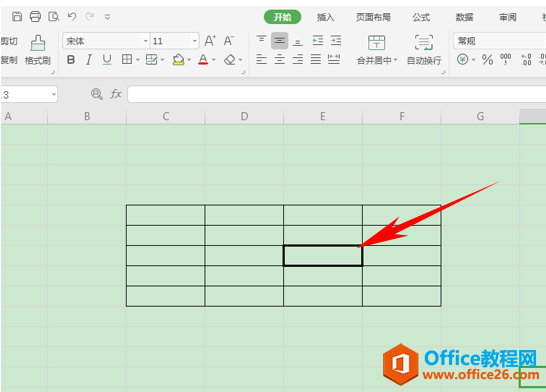Select column E header

[323, 116]
